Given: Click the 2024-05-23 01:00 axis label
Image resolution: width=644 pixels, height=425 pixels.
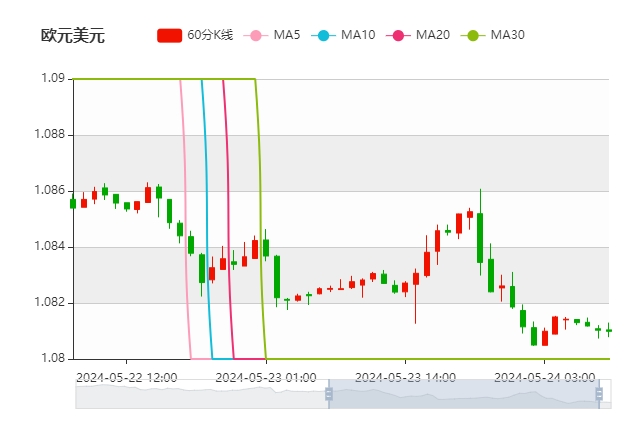Looking at the screenshot, I should coord(266,377).
